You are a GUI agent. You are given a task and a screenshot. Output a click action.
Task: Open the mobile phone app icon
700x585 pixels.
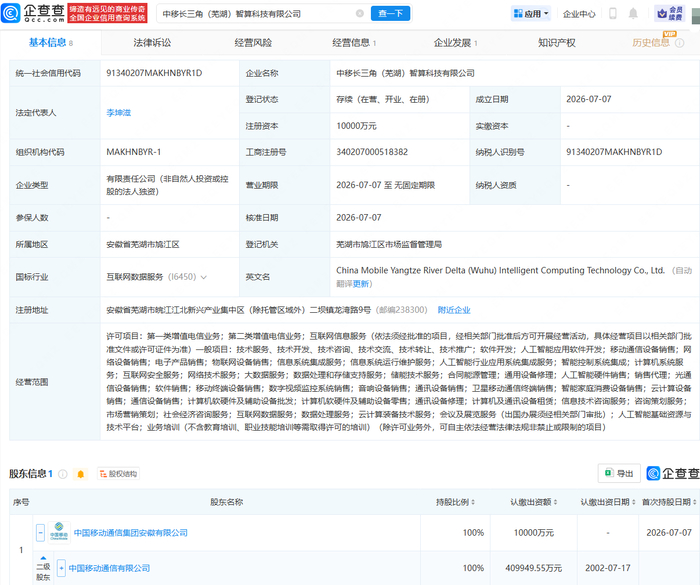tap(613, 13)
